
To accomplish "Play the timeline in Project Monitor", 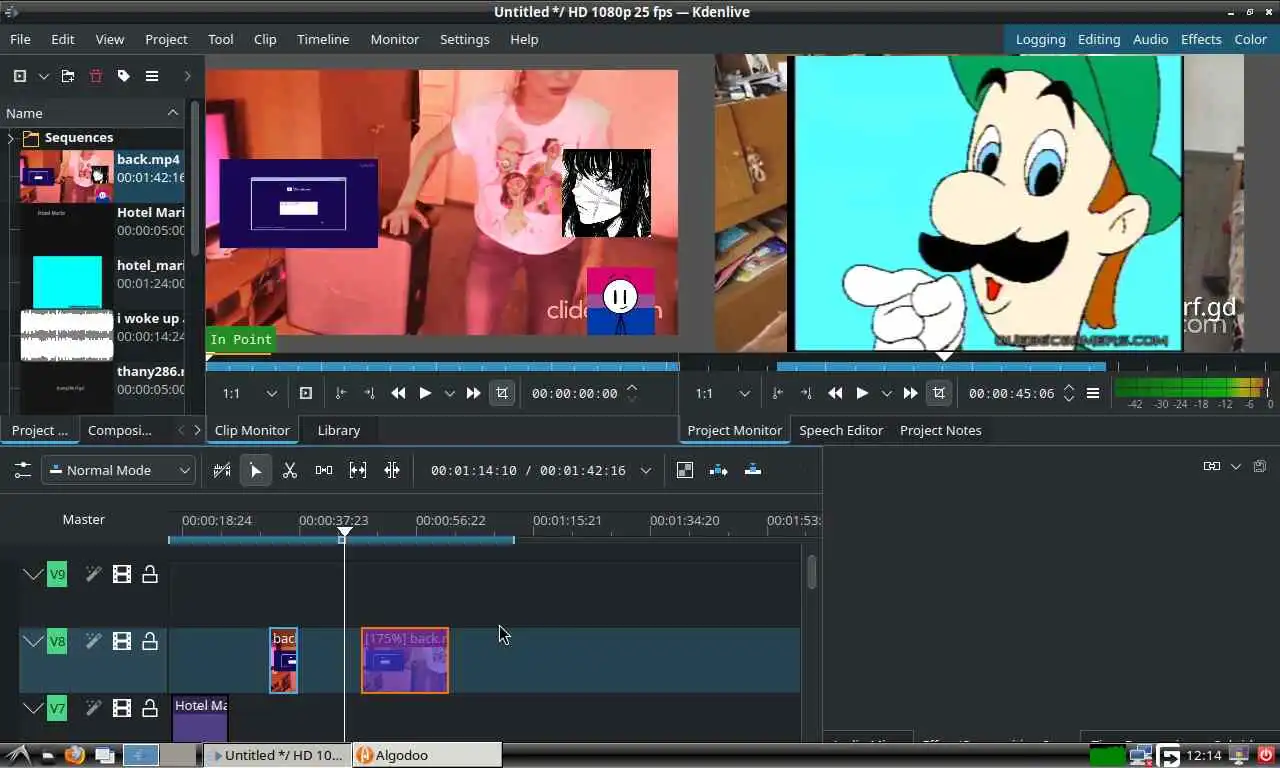I will click(862, 393).
